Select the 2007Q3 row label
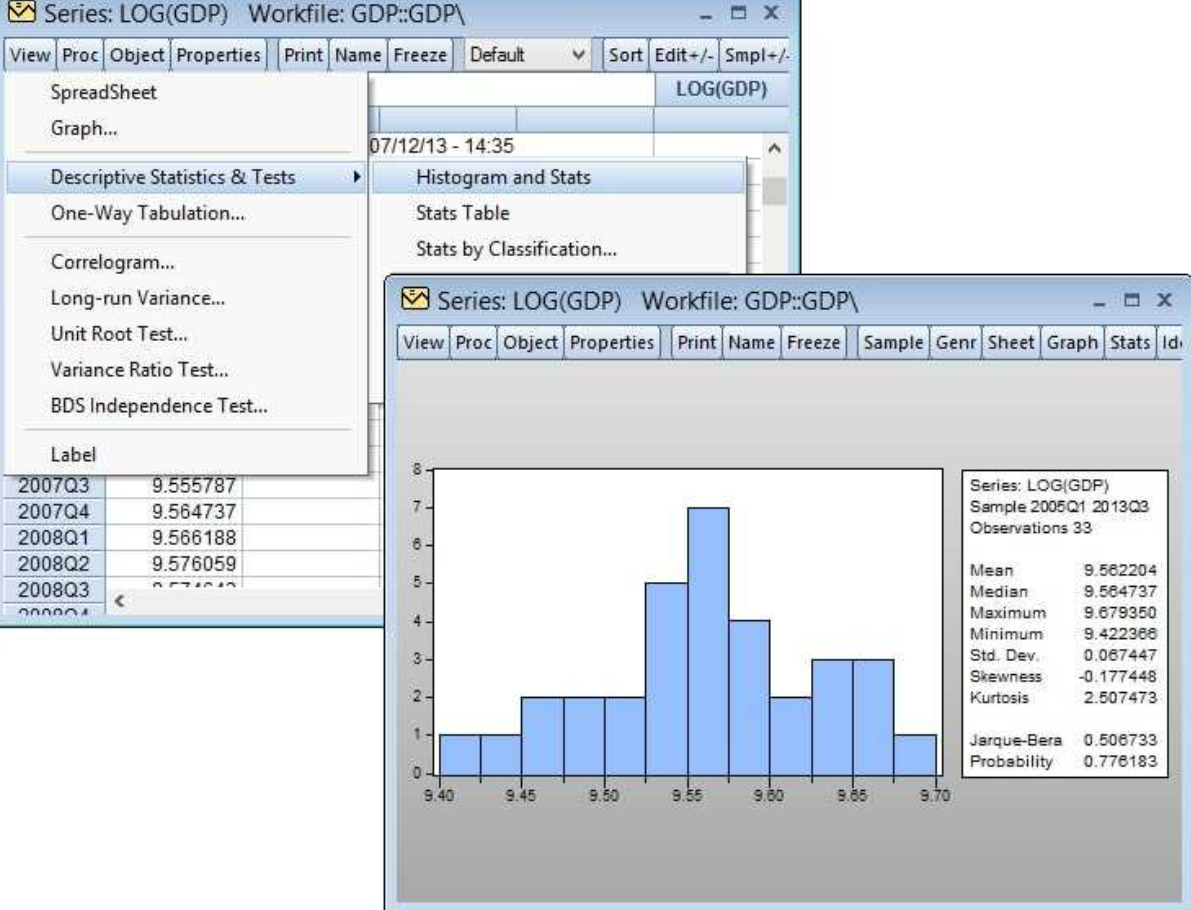1191x910 pixels. 53,486
